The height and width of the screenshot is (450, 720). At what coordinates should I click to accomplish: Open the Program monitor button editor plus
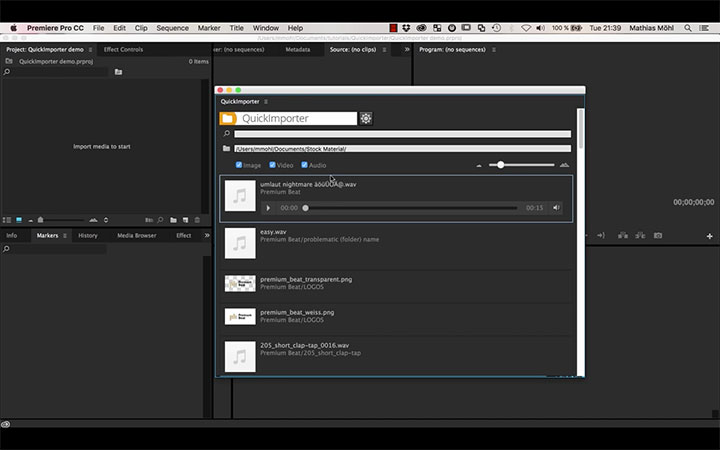710,236
